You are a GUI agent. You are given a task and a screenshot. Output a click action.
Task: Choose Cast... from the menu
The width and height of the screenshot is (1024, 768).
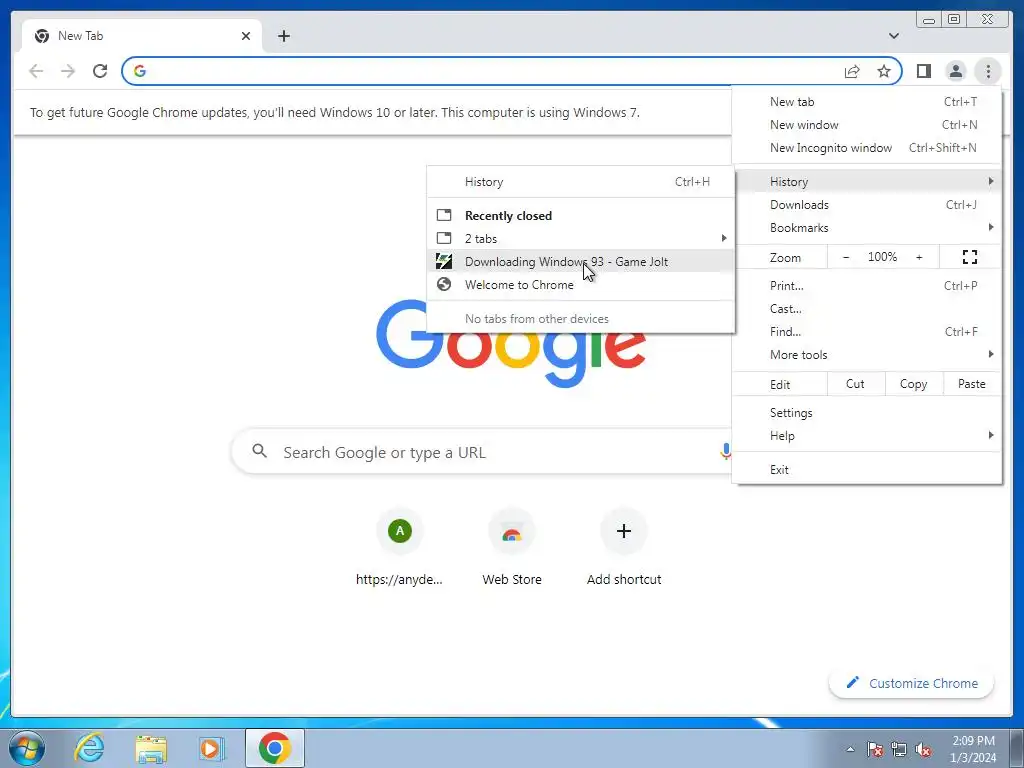click(x=867, y=308)
